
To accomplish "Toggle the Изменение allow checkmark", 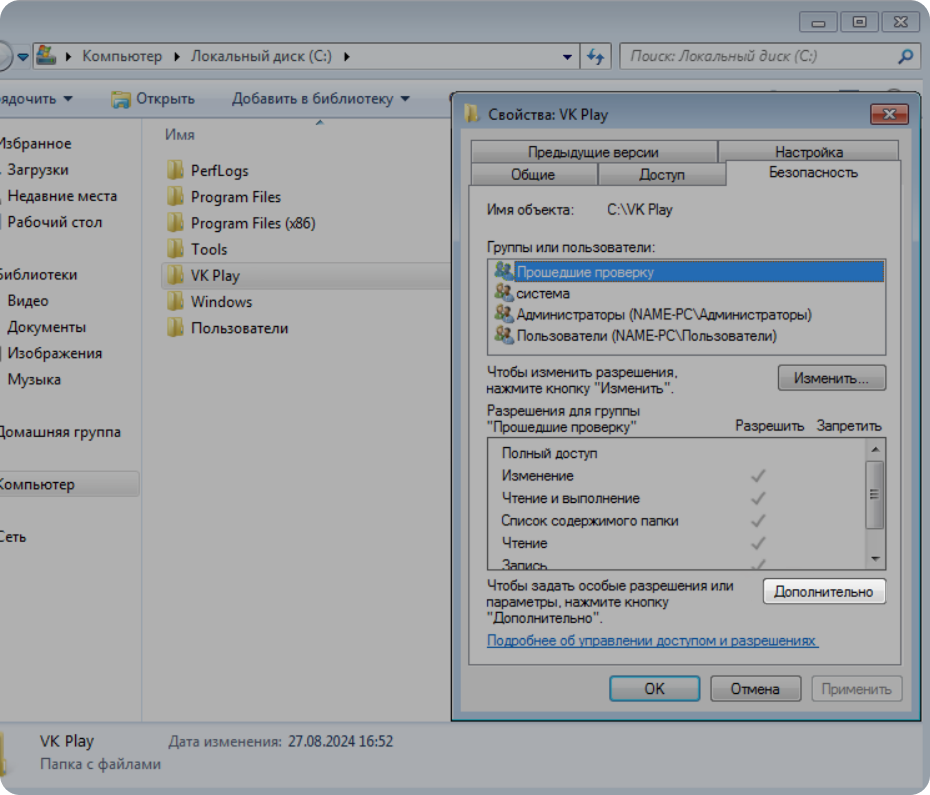I will pos(758,476).
